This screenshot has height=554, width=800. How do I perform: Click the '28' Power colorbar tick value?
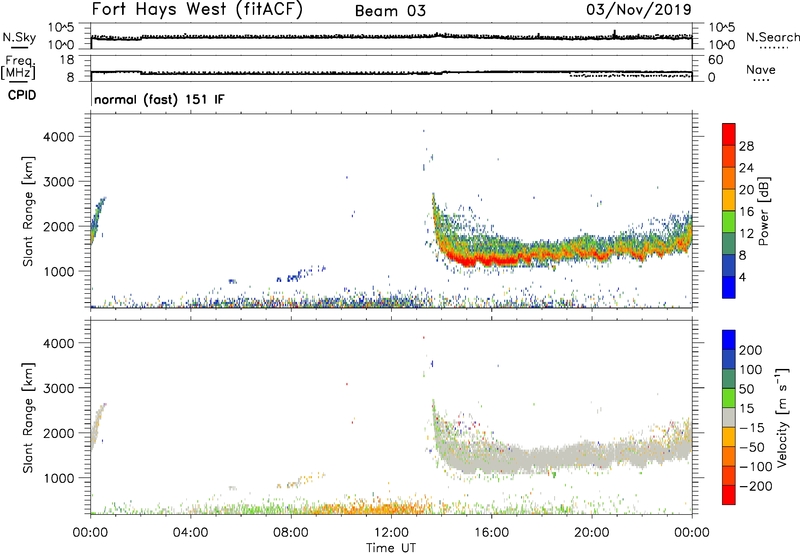tap(746, 146)
